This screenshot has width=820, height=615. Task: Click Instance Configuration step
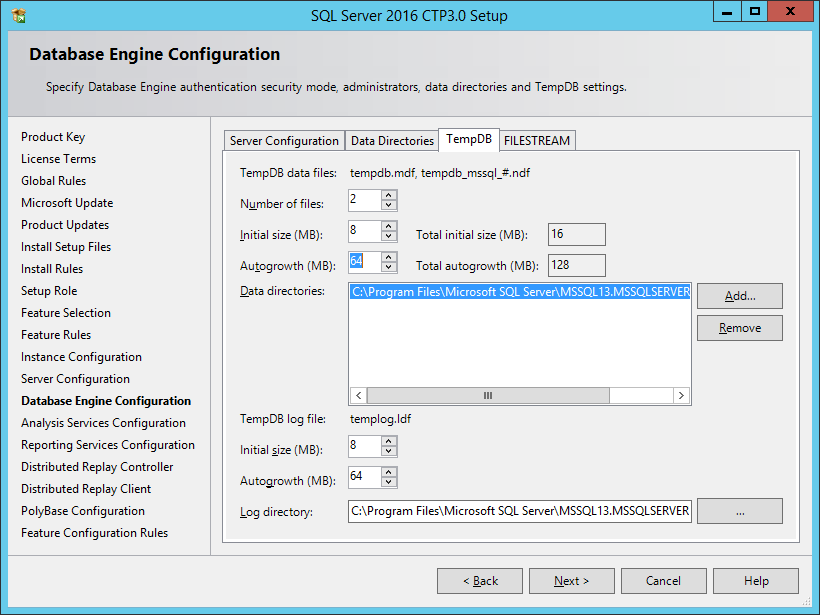click(x=81, y=357)
